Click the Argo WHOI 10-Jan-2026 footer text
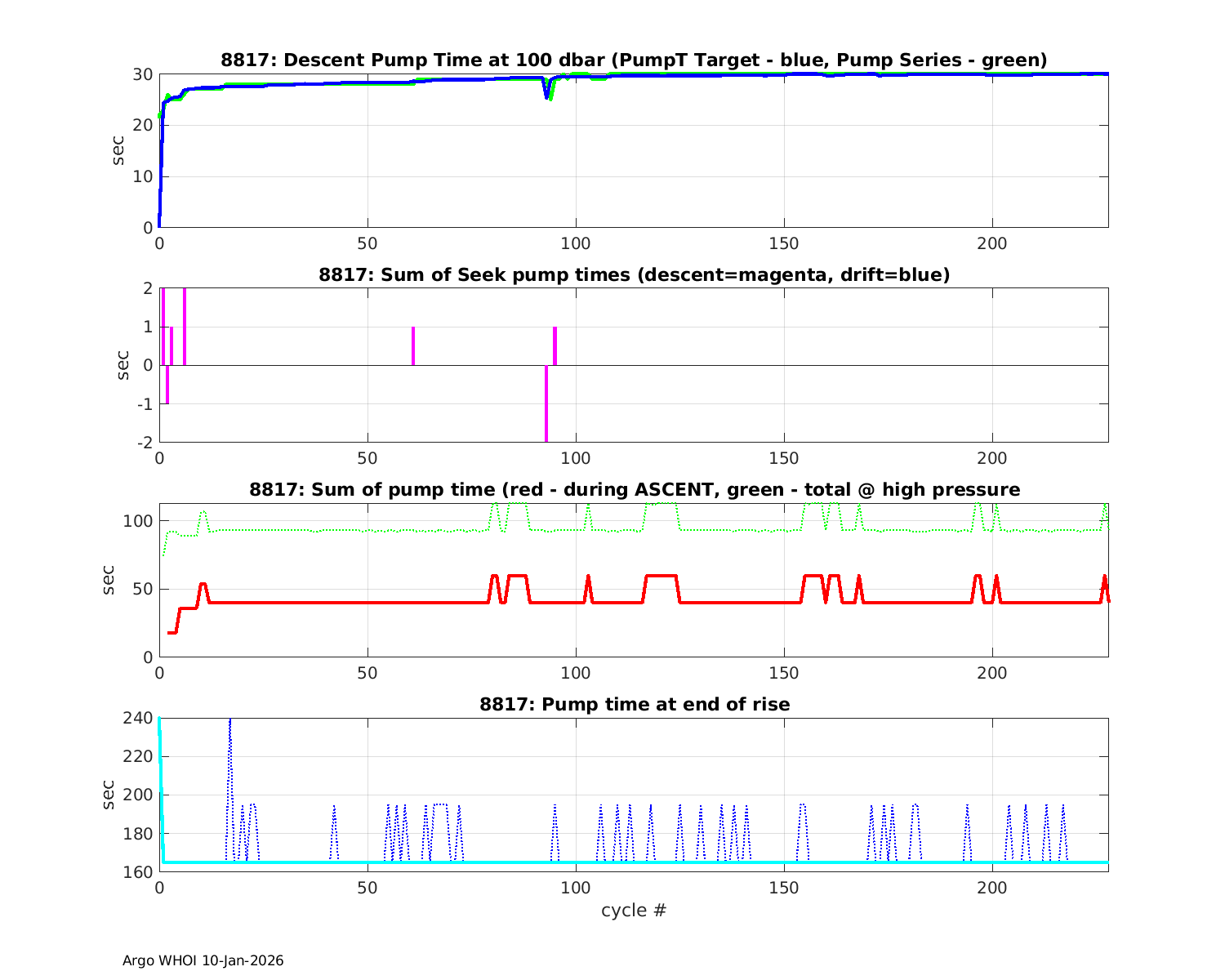 203,960
